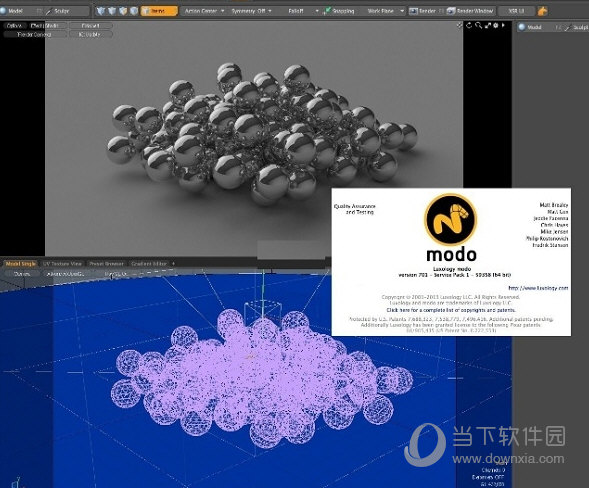Image resolution: width=589 pixels, height=488 pixels.
Task: Open the preview settings gear icon
Action: click(x=496, y=25)
